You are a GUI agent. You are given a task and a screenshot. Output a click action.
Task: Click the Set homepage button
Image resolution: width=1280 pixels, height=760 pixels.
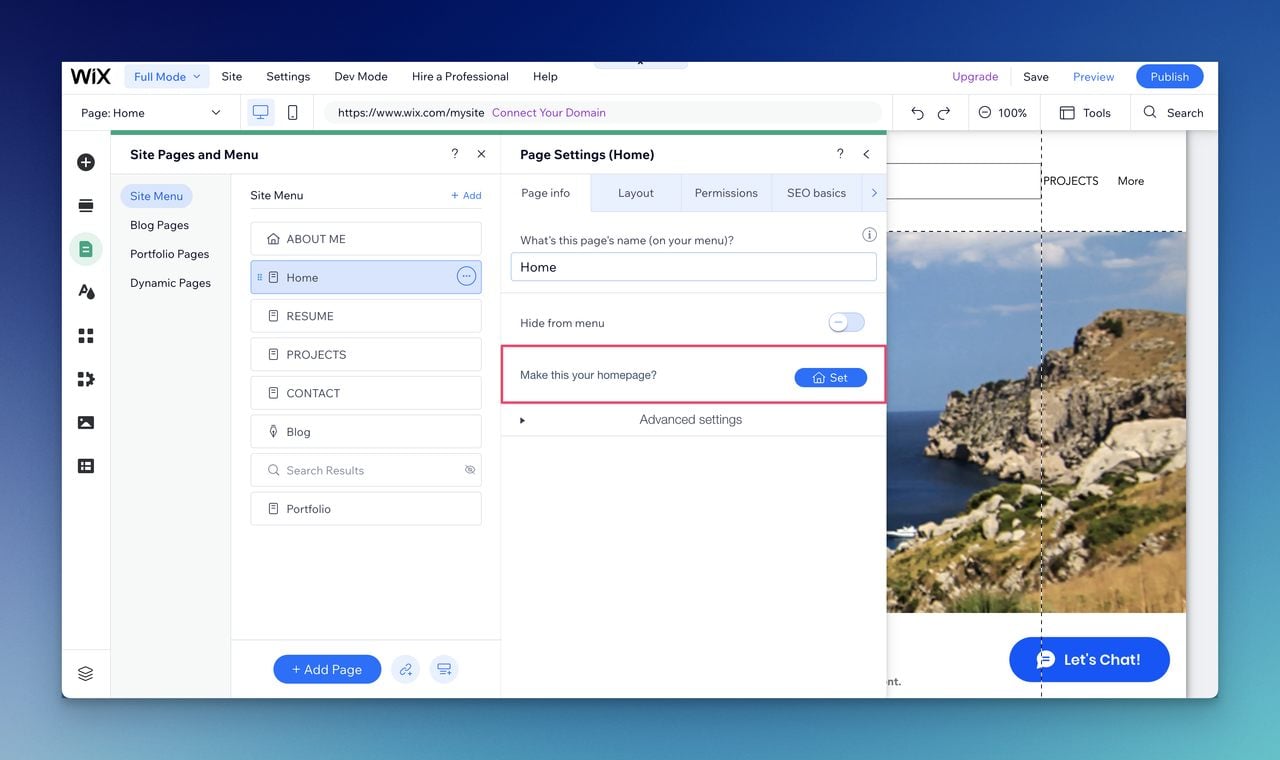[831, 377]
